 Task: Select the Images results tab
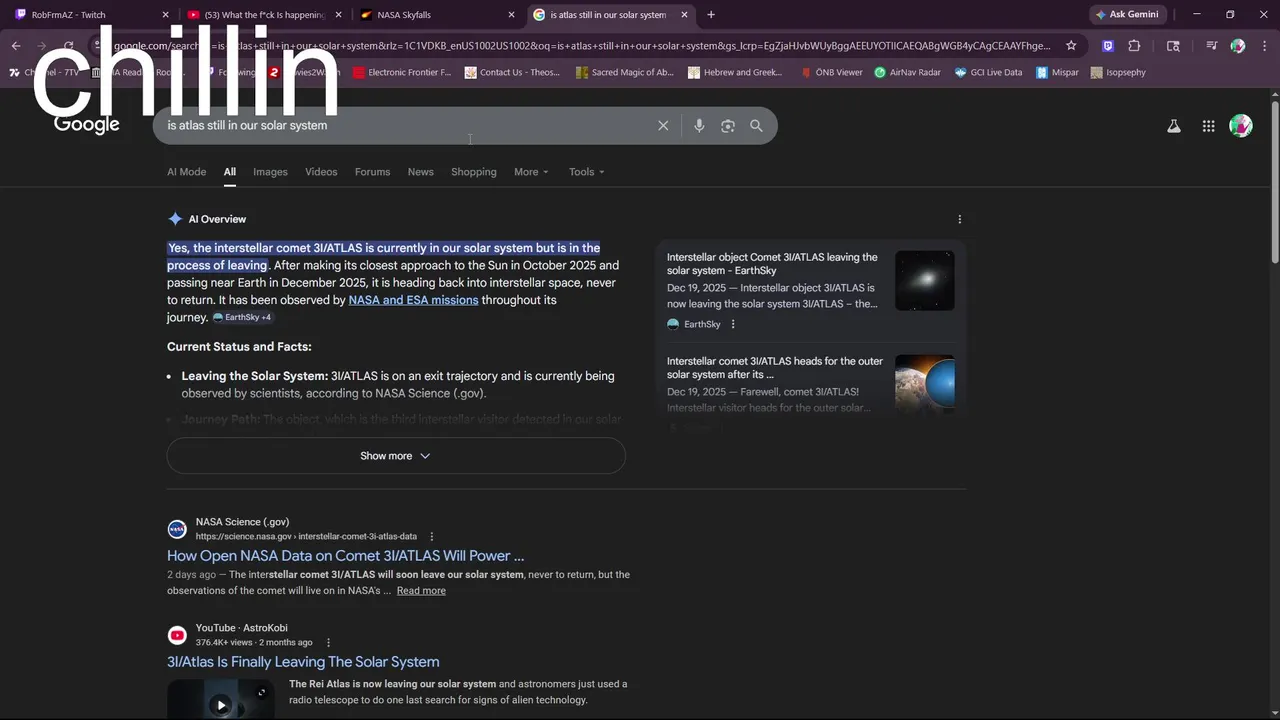tap(270, 172)
